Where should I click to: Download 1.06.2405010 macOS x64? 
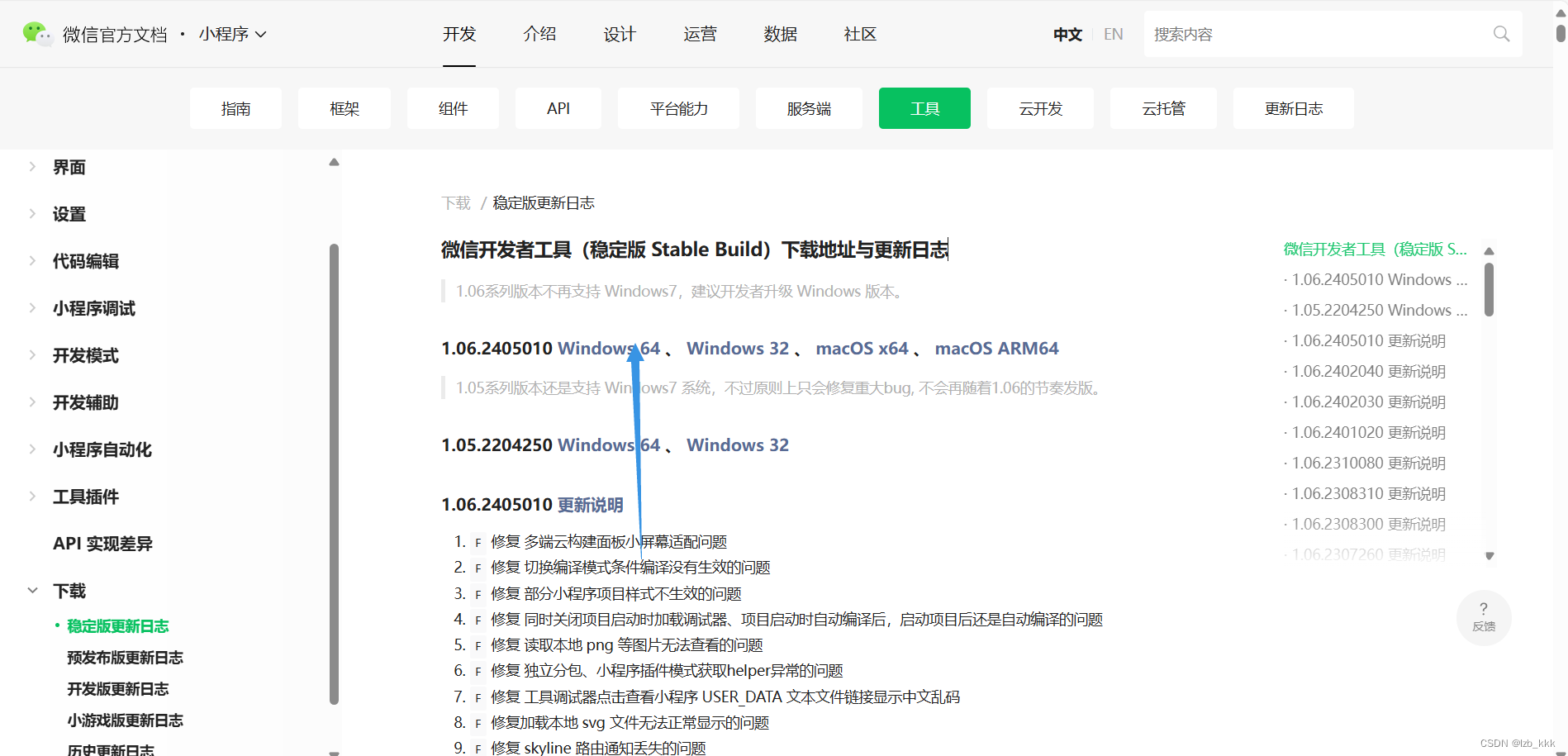pyautogui.click(x=862, y=349)
